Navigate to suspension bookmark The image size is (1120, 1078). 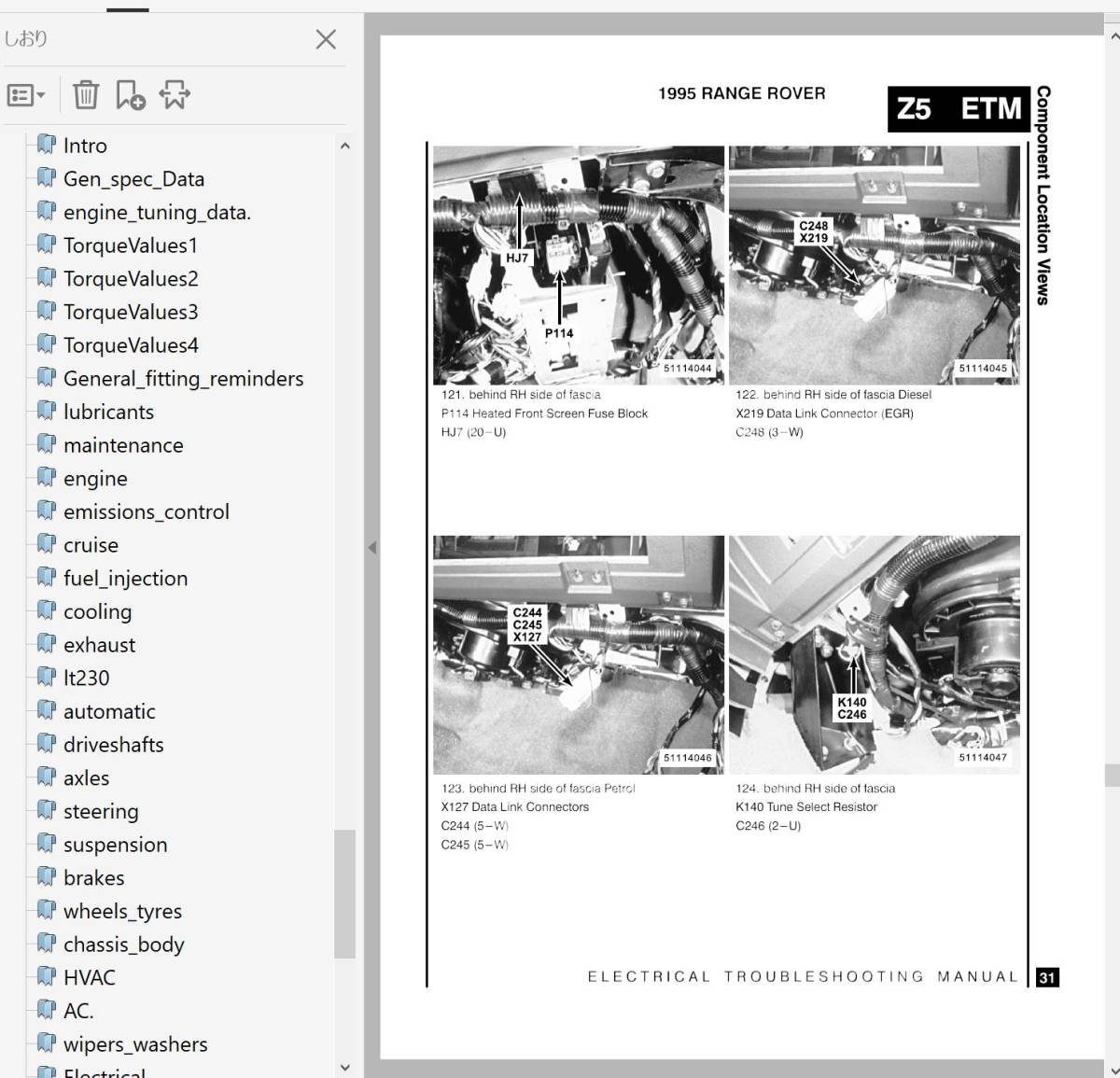click(x=116, y=845)
